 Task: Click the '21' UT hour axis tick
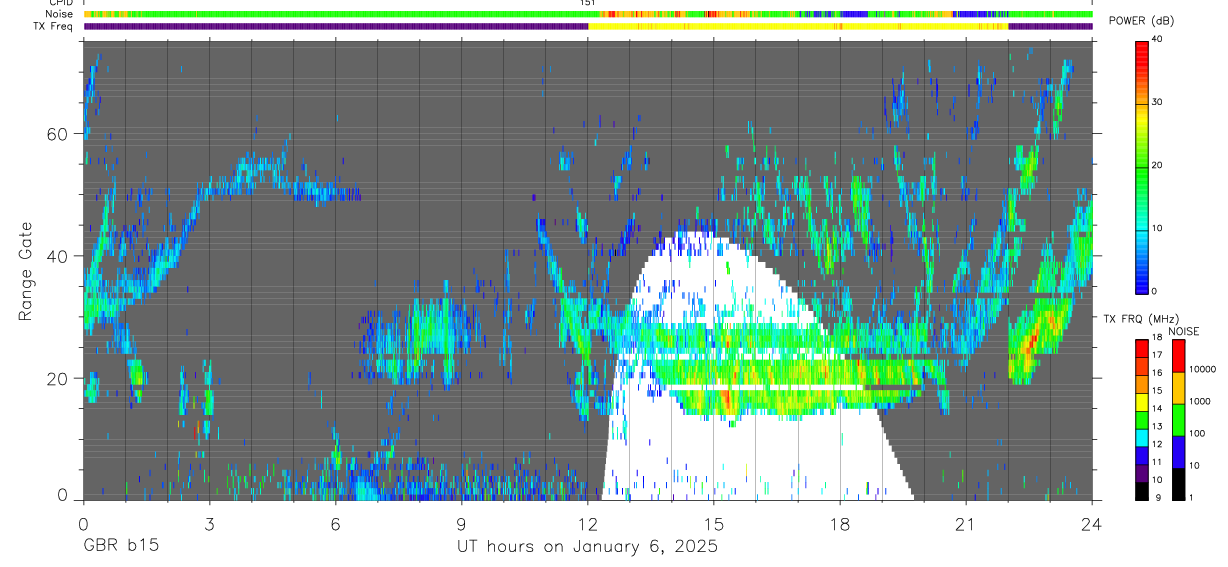[965, 524]
